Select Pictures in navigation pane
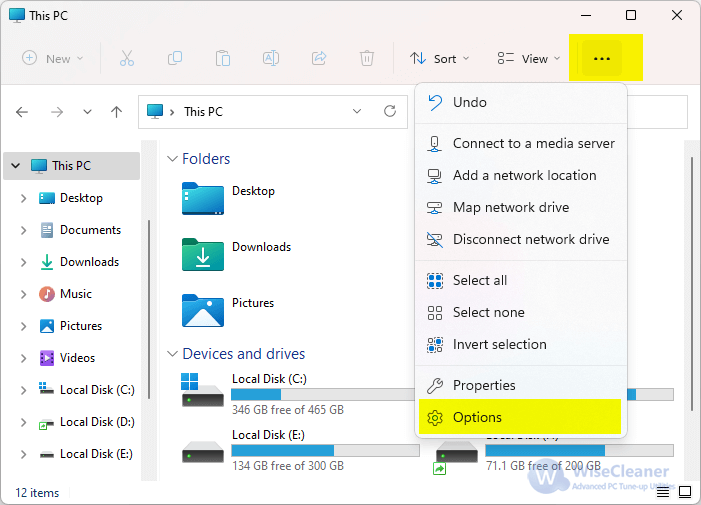 coord(81,326)
